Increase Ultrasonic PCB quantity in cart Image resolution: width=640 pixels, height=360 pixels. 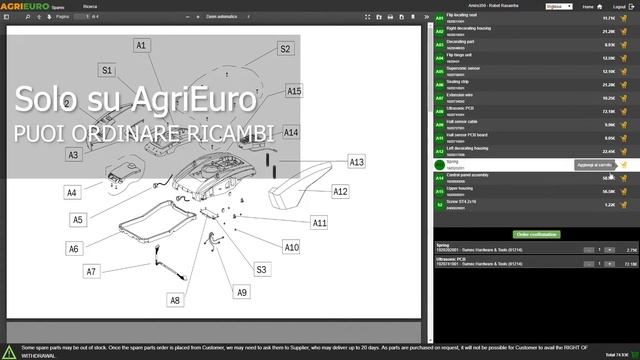pos(609,264)
